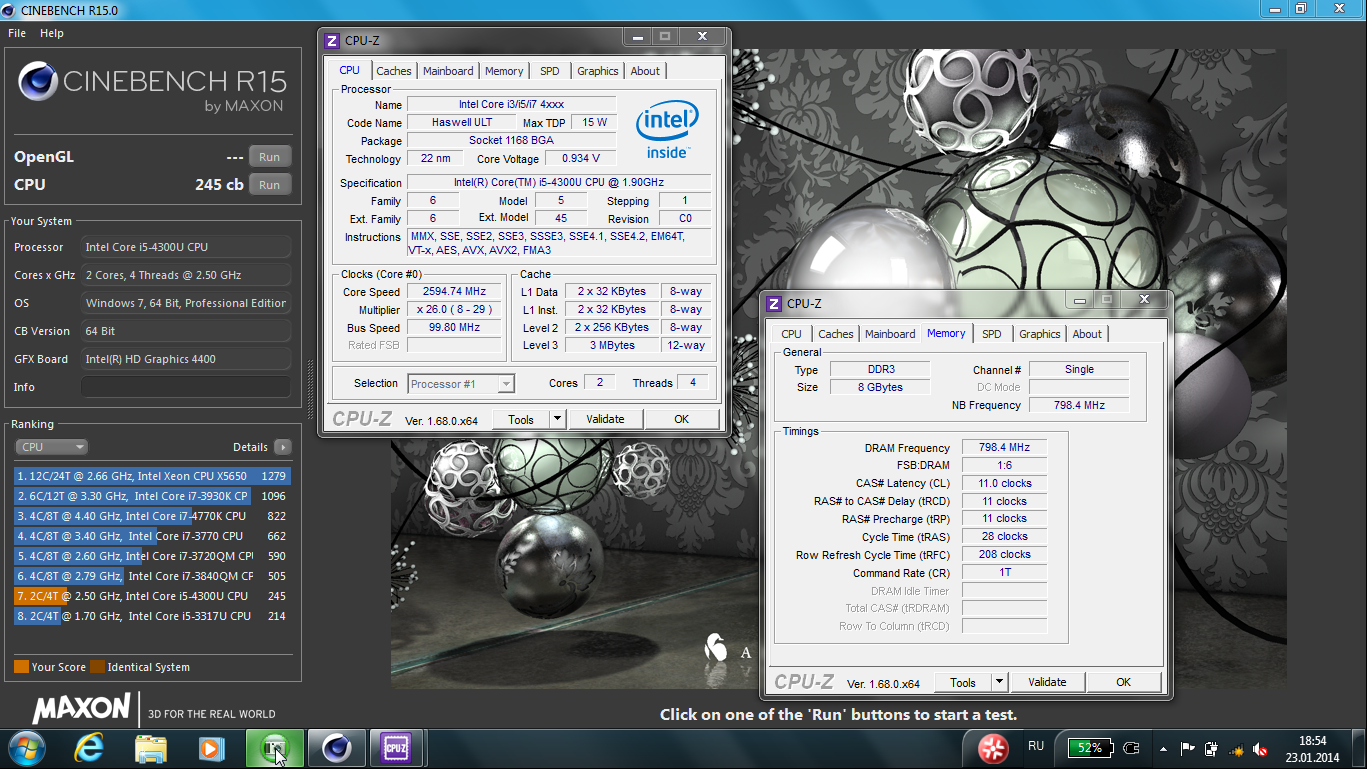This screenshot has width=1367, height=769.
Task: Open the Windows Start menu
Action: (27, 747)
